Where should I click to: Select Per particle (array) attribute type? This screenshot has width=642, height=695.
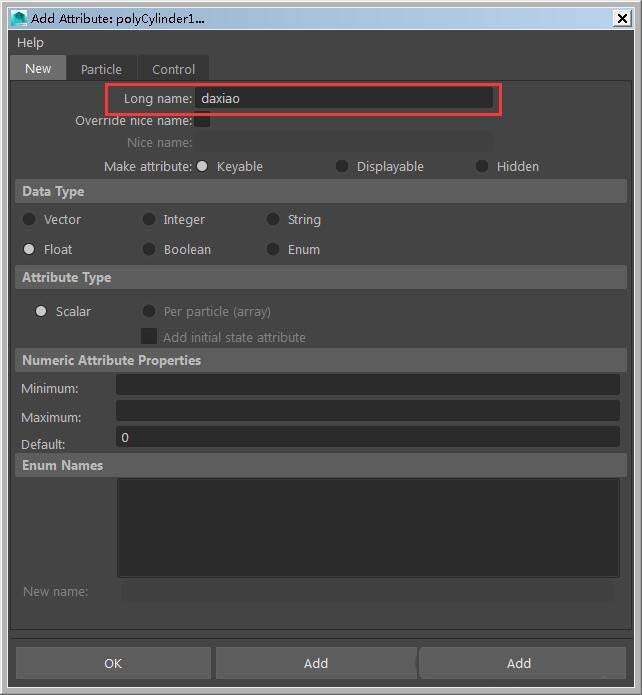149,311
